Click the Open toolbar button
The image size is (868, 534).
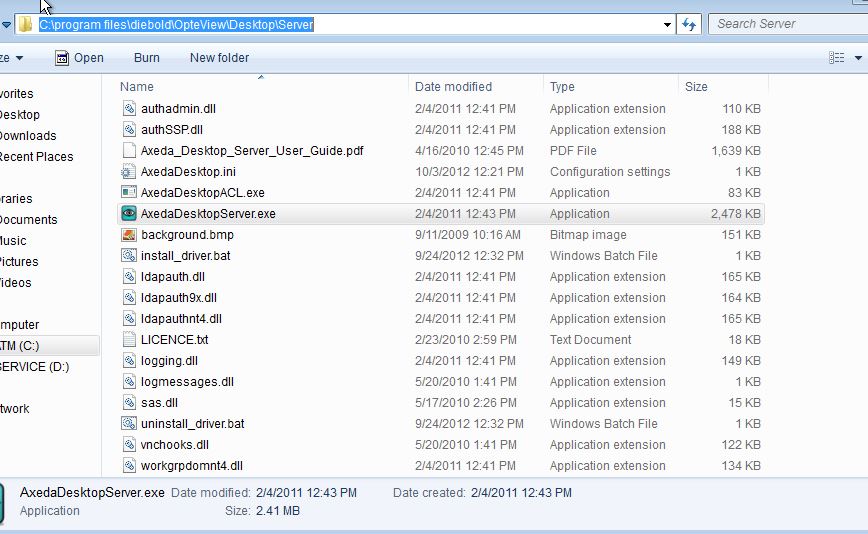coord(79,58)
